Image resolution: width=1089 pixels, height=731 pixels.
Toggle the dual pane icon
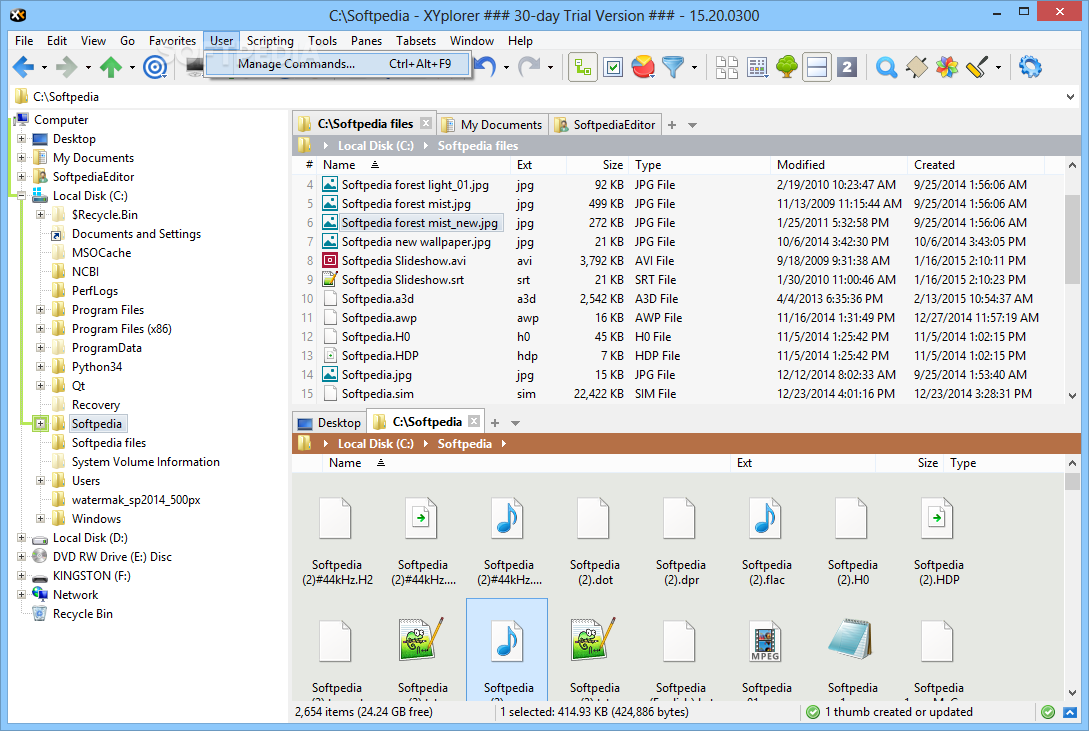click(x=817, y=67)
